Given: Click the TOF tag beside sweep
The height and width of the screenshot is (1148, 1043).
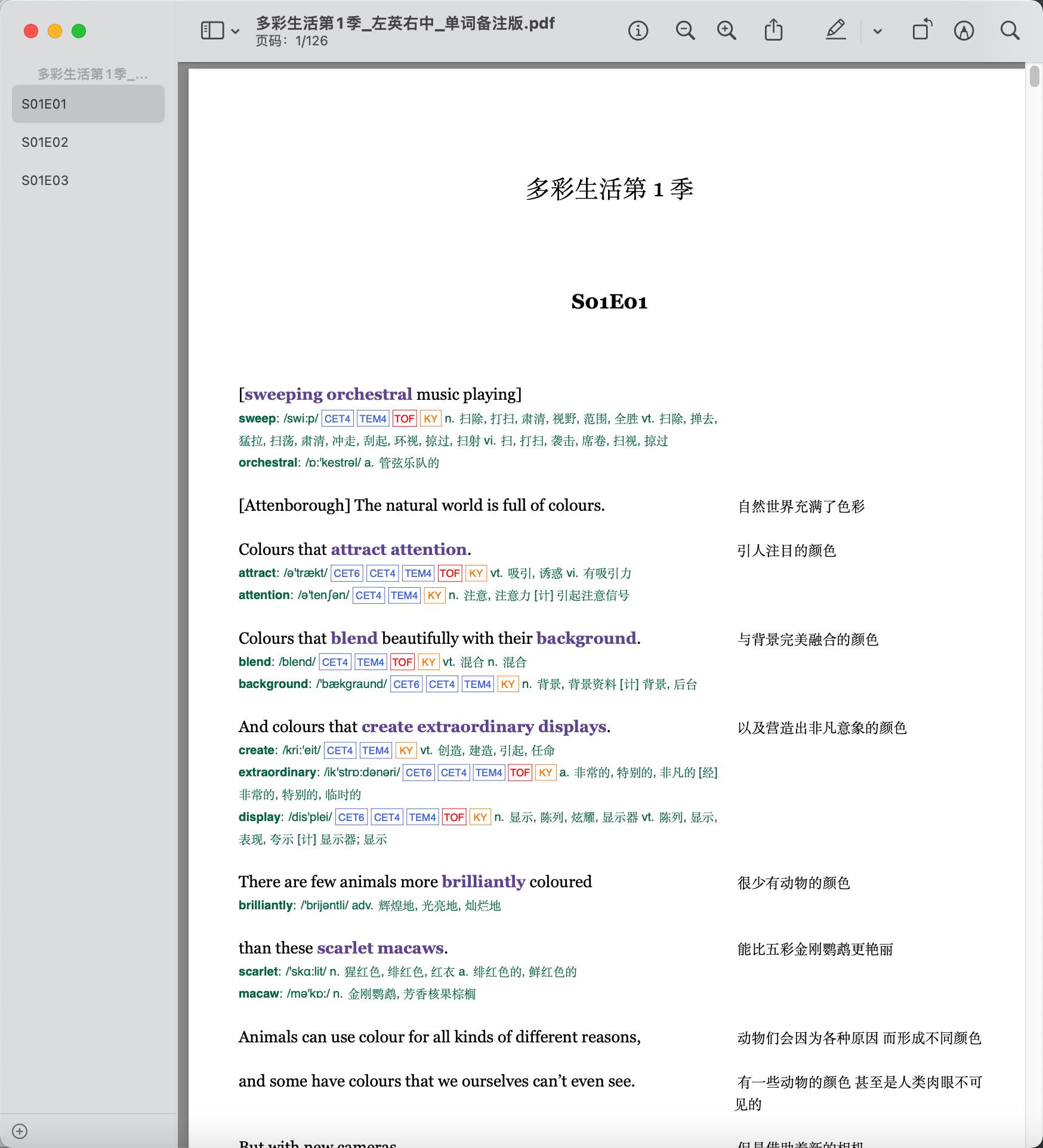Looking at the screenshot, I should click(404, 418).
